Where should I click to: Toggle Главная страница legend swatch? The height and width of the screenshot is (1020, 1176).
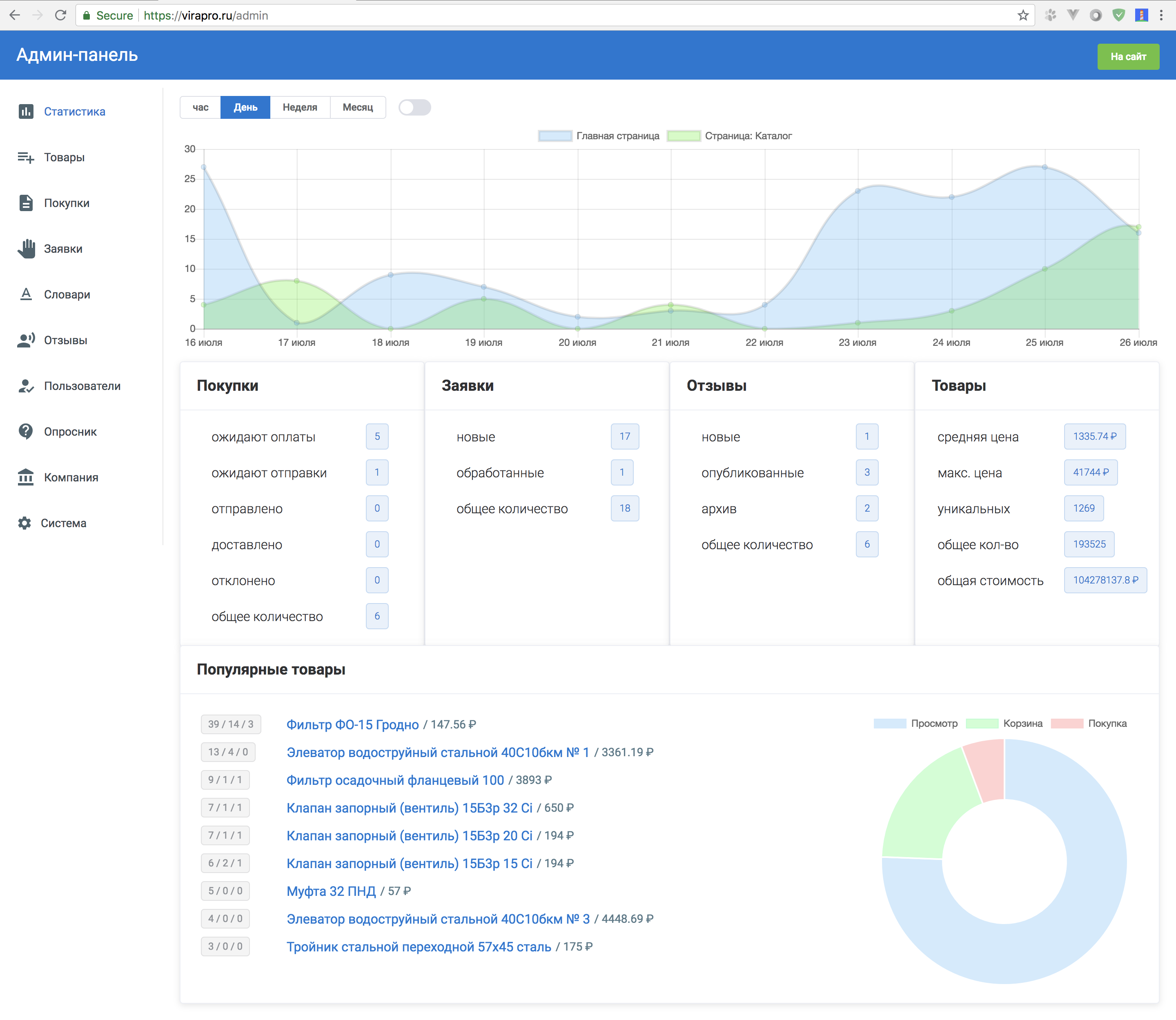tap(555, 136)
